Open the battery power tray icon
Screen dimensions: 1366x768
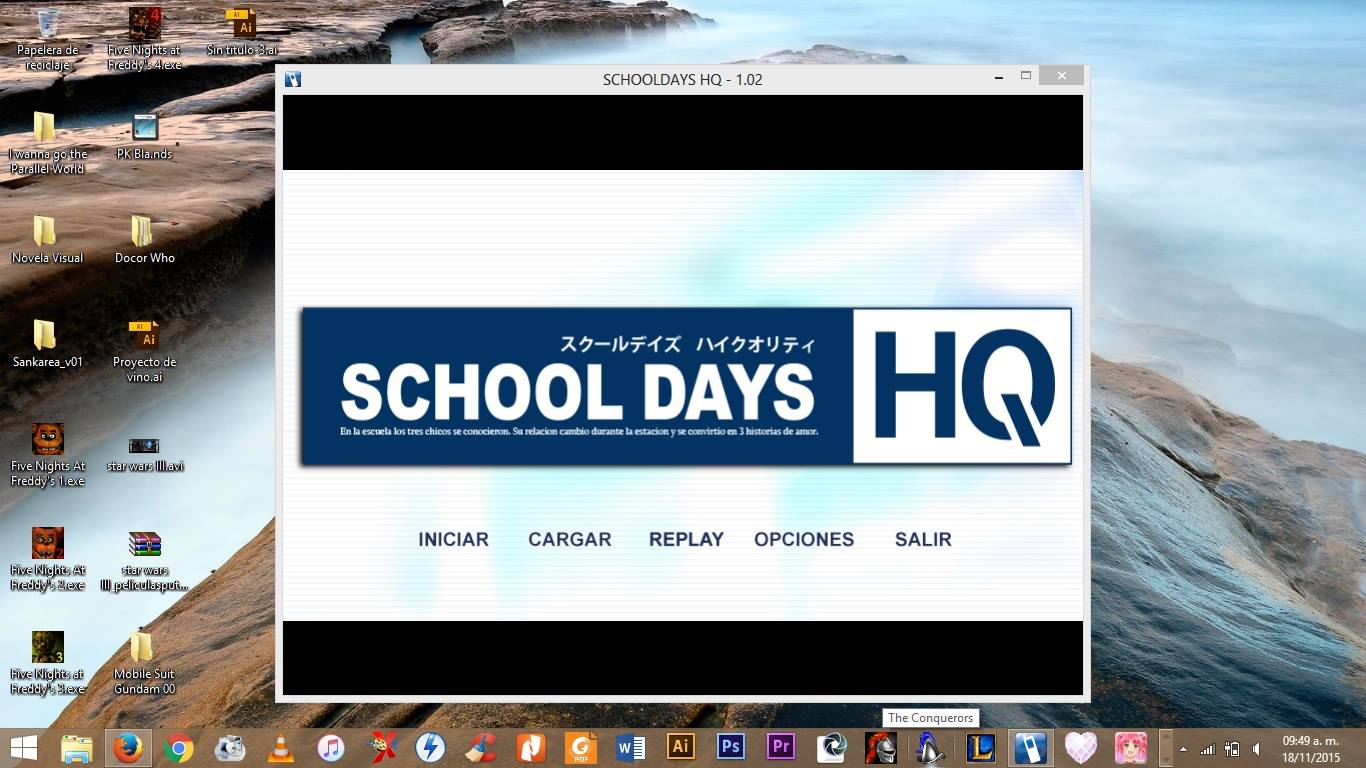click(x=1232, y=749)
